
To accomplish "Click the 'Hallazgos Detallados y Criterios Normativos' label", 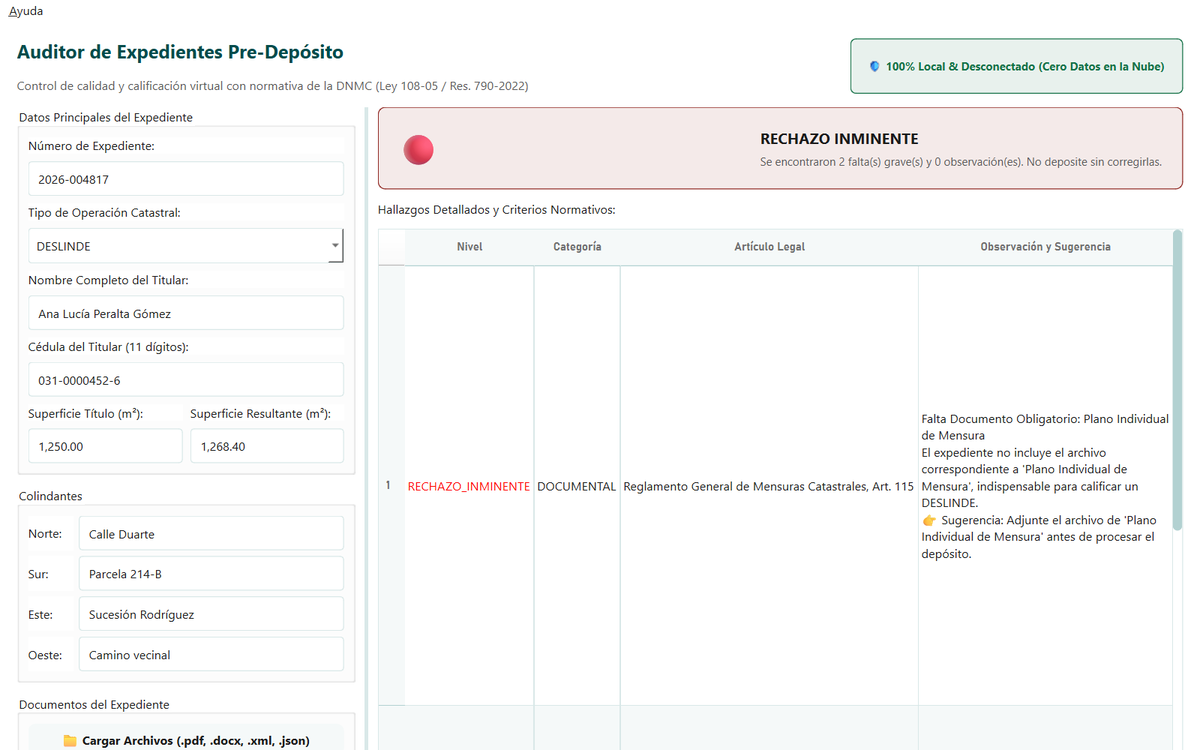I will (497, 210).
